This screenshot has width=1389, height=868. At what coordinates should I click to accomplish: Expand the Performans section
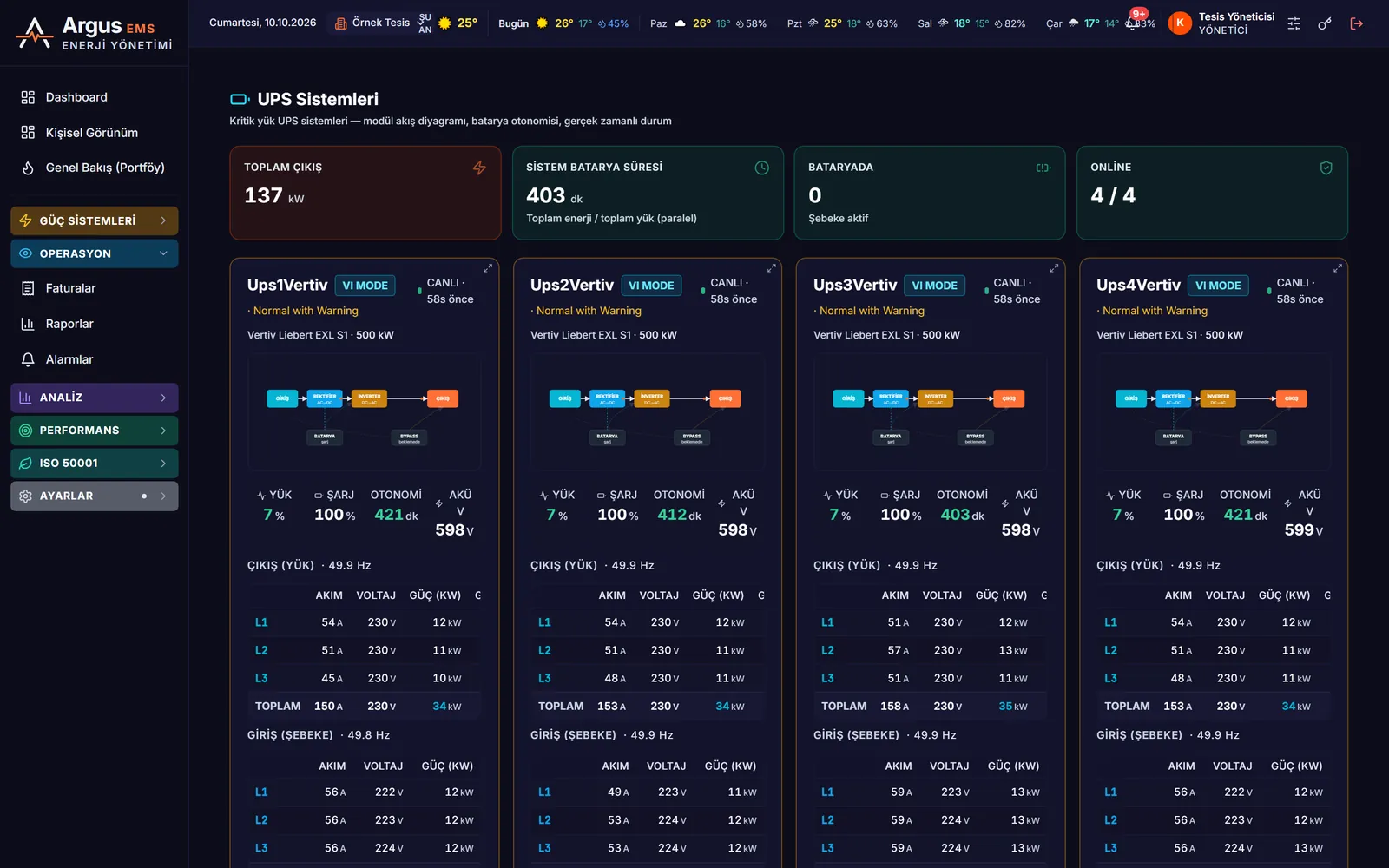[95, 431]
